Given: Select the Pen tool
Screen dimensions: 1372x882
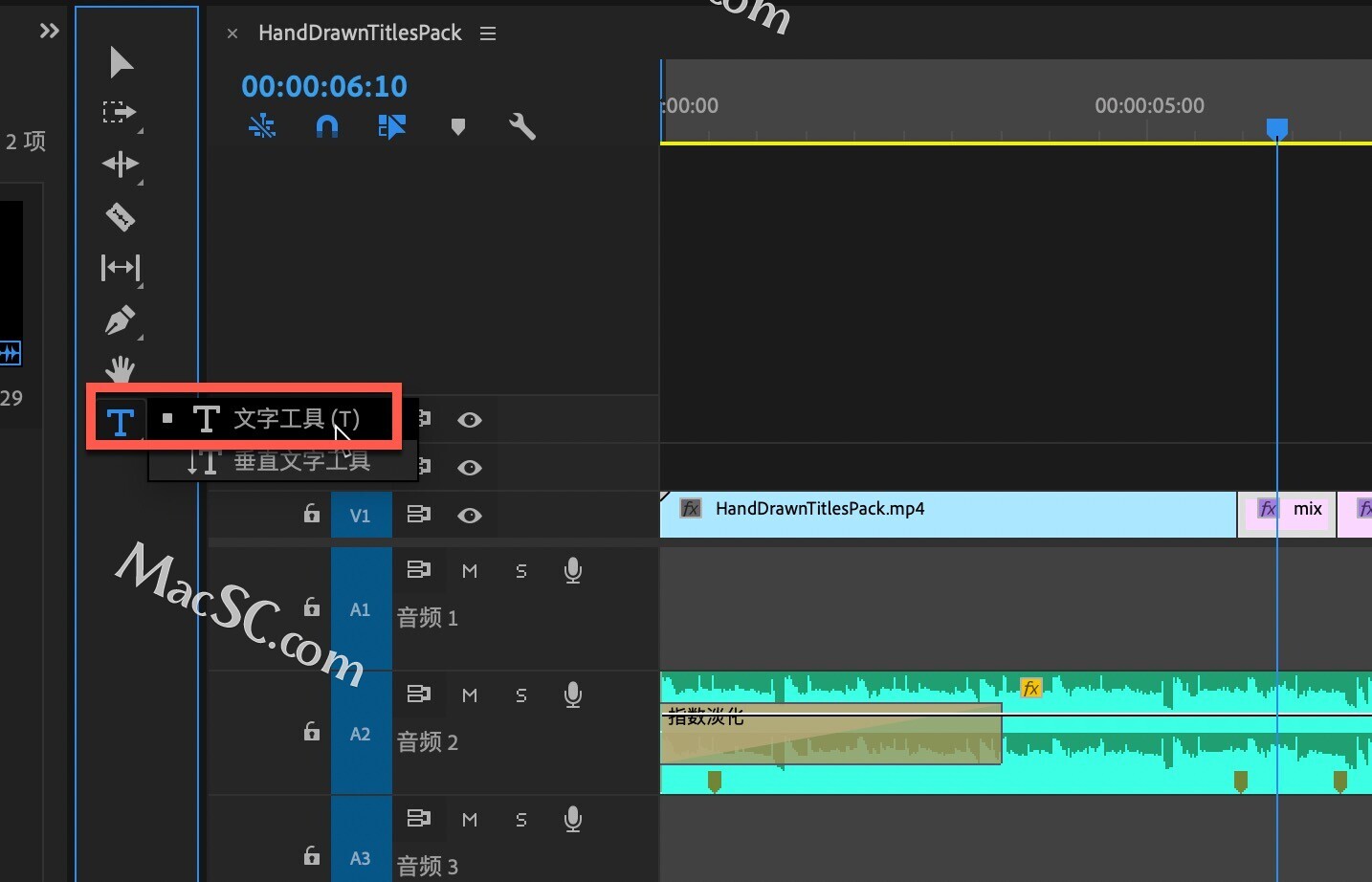Looking at the screenshot, I should 121,320.
